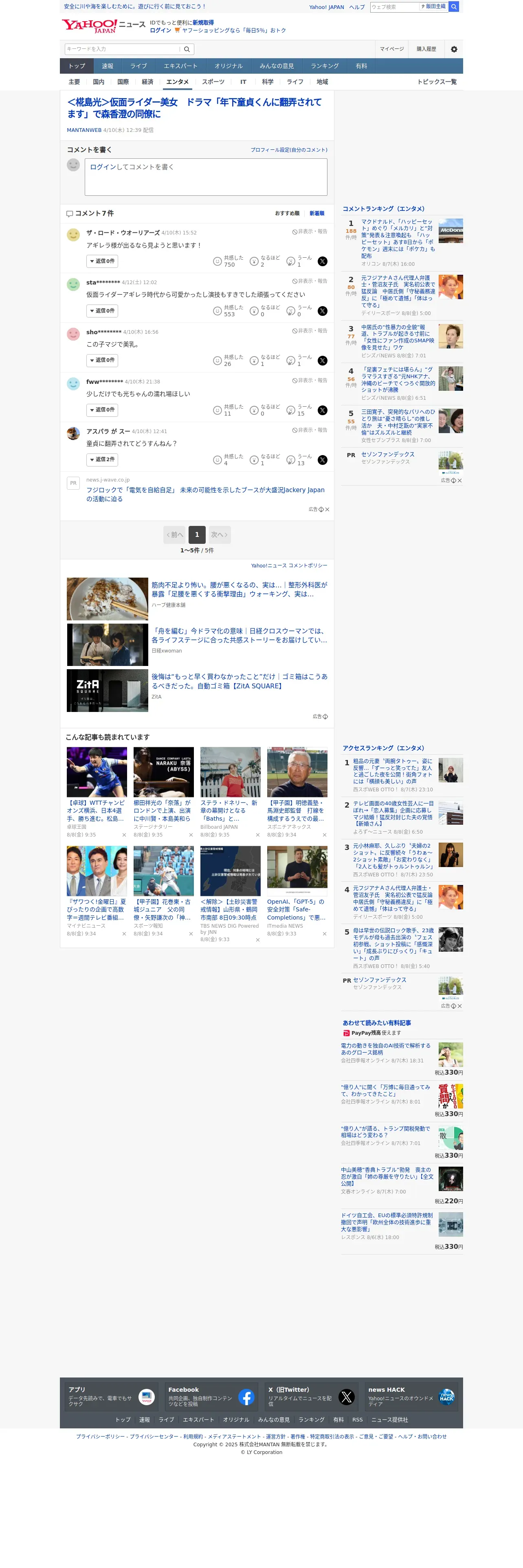Open the X (旧Twitter) icon in the footer
The image size is (523, 1568).
(347, 1397)
